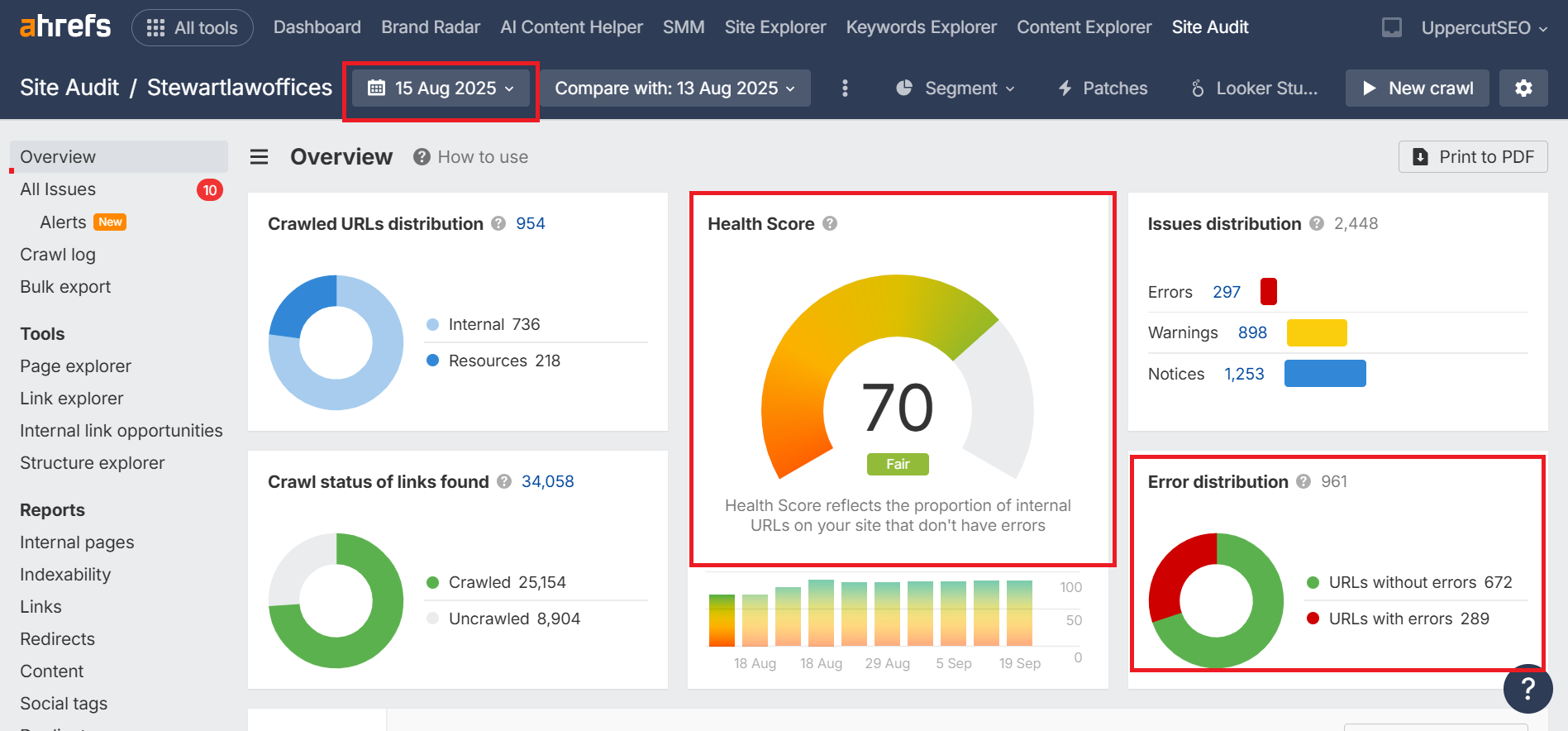This screenshot has height=731, width=1568.
Task: Open help tooltip for Crawl status of links
Action: [504, 481]
